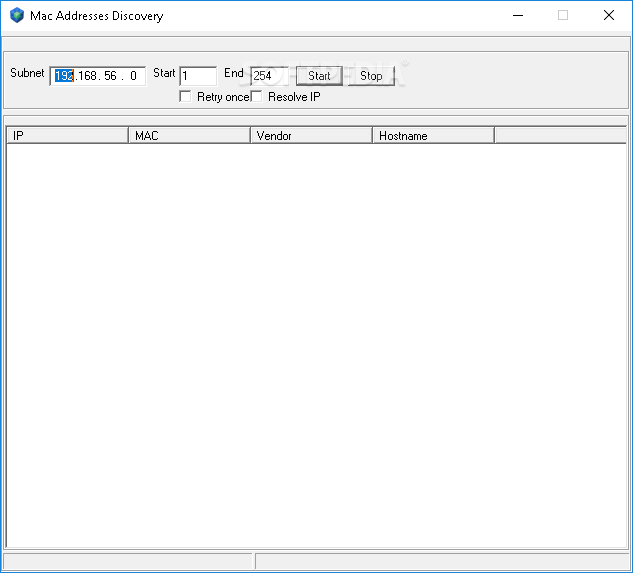This screenshot has height=573, width=633.
Task: Click the window title text
Action: (x=97, y=16)
